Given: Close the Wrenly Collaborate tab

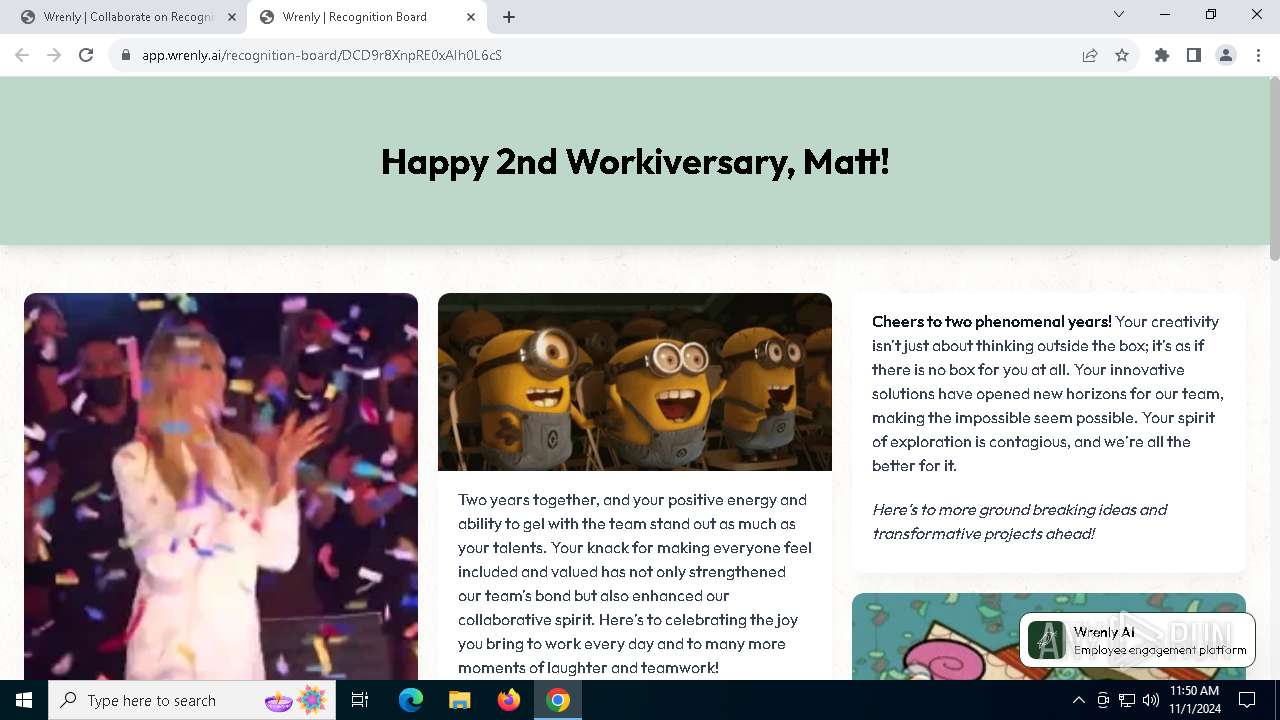Looking at the screenshot, I should click(x=232, y=17).
